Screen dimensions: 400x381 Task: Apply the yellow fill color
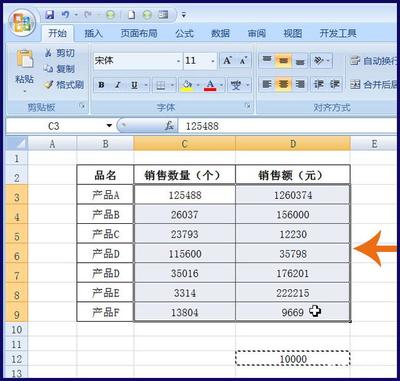click(x=187, y=85)
